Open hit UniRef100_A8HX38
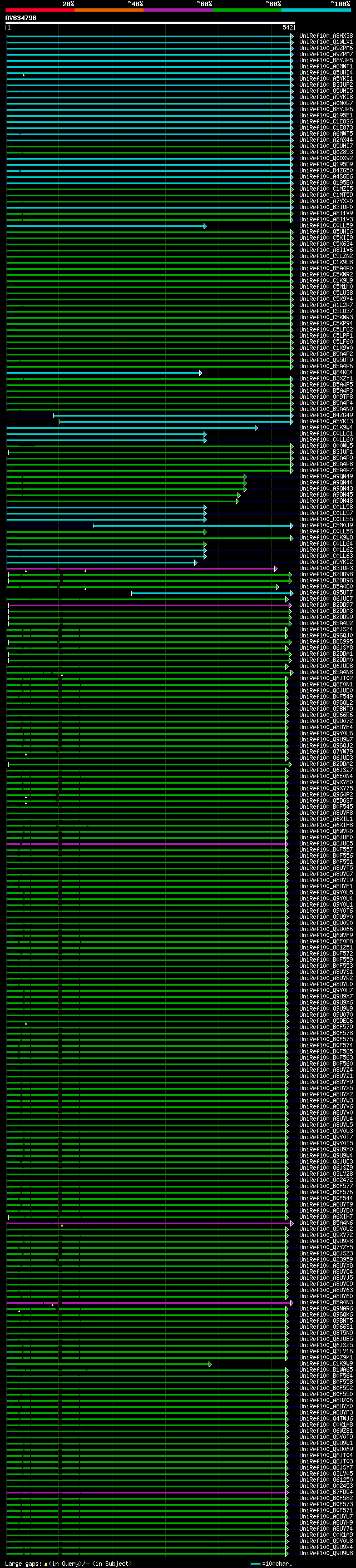The height and width of the screenshot is (1568, 356). (325, 36)
